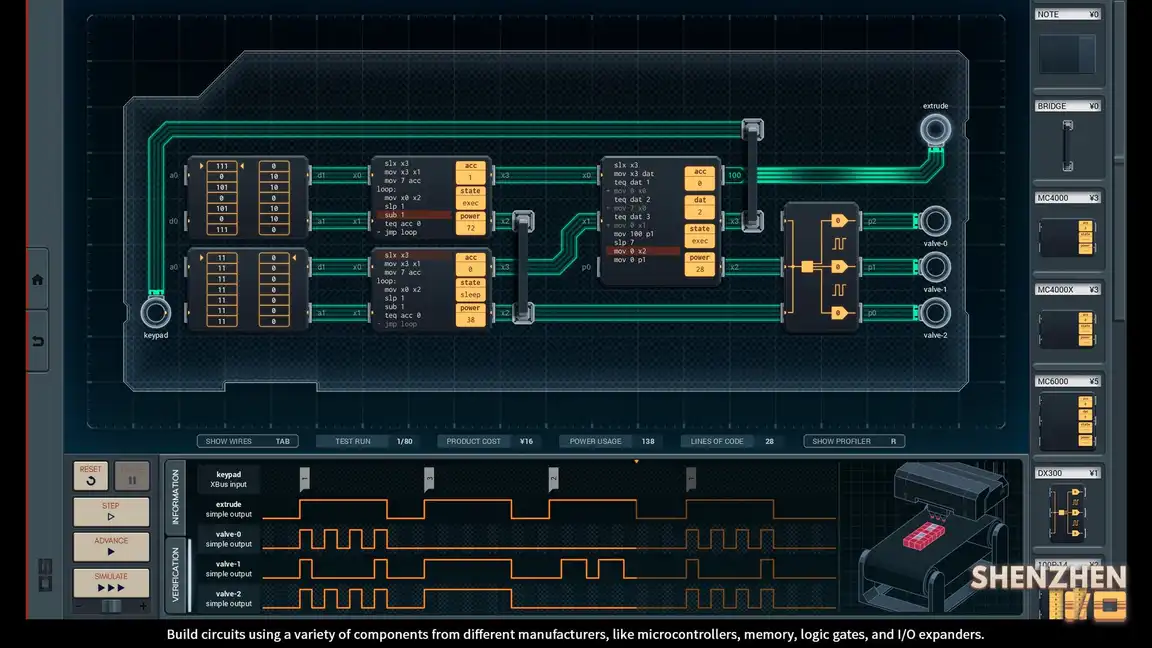1152x648 pixels.
Task: Click the 'mov 0 x2' highlighted code line
Action: tap(644, 251)
